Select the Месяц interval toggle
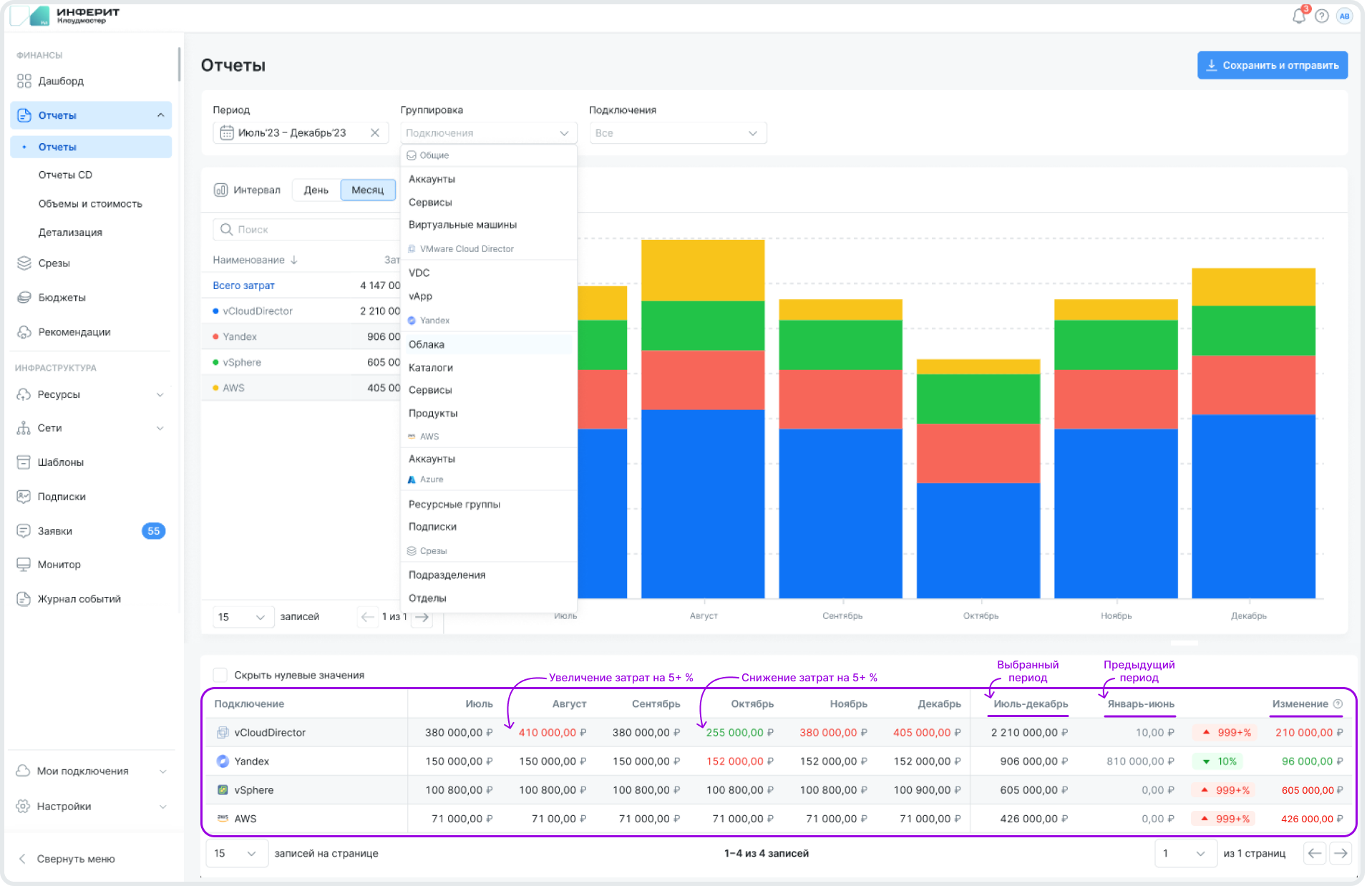The width and height of the screenshot is (1372, 886). pyautogui.click(x=367, y=190)
